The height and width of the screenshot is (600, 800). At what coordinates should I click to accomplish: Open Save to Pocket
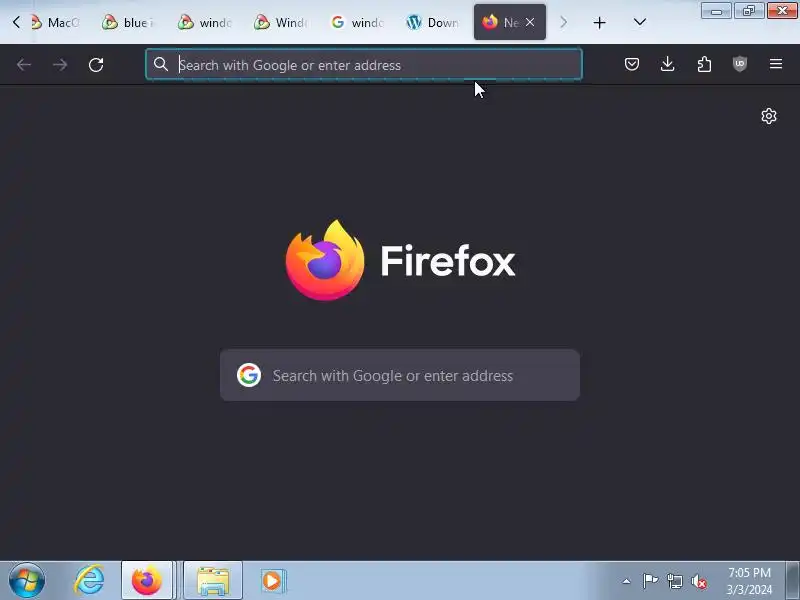click(632, 64)
